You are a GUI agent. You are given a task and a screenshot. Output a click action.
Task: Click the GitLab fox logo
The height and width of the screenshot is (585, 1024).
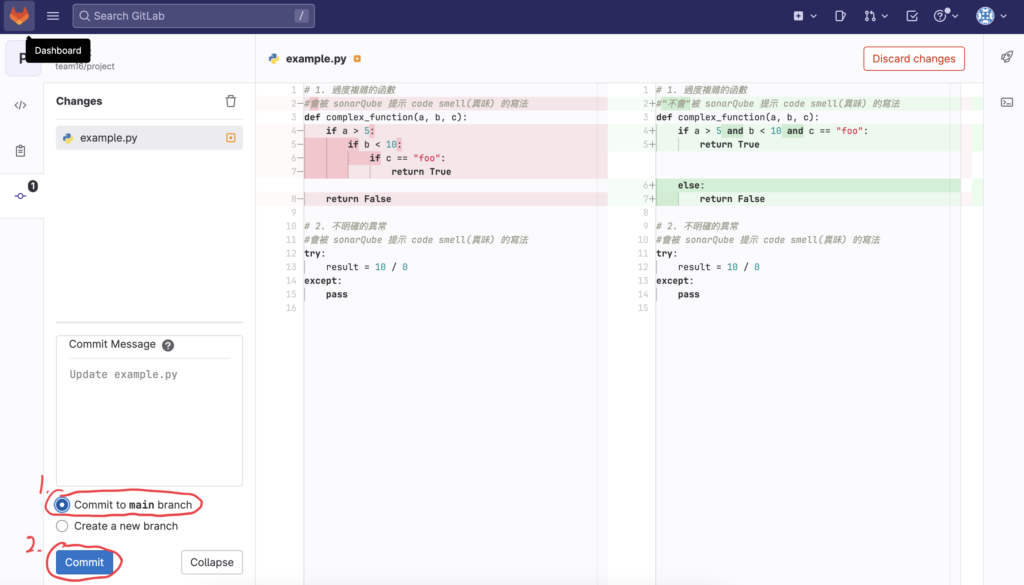(x=19, y=16)
